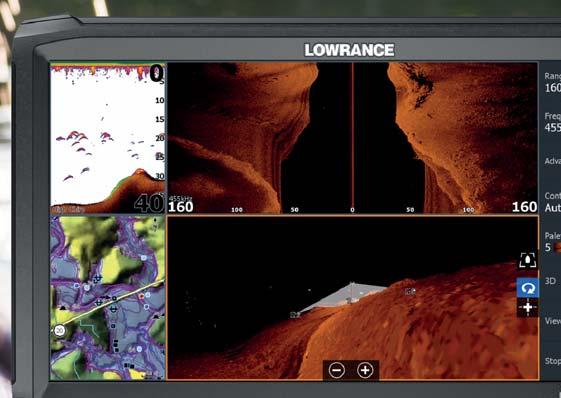Open the Advanced menu entry
Screen dimensions: 561x398
(552, 161)
